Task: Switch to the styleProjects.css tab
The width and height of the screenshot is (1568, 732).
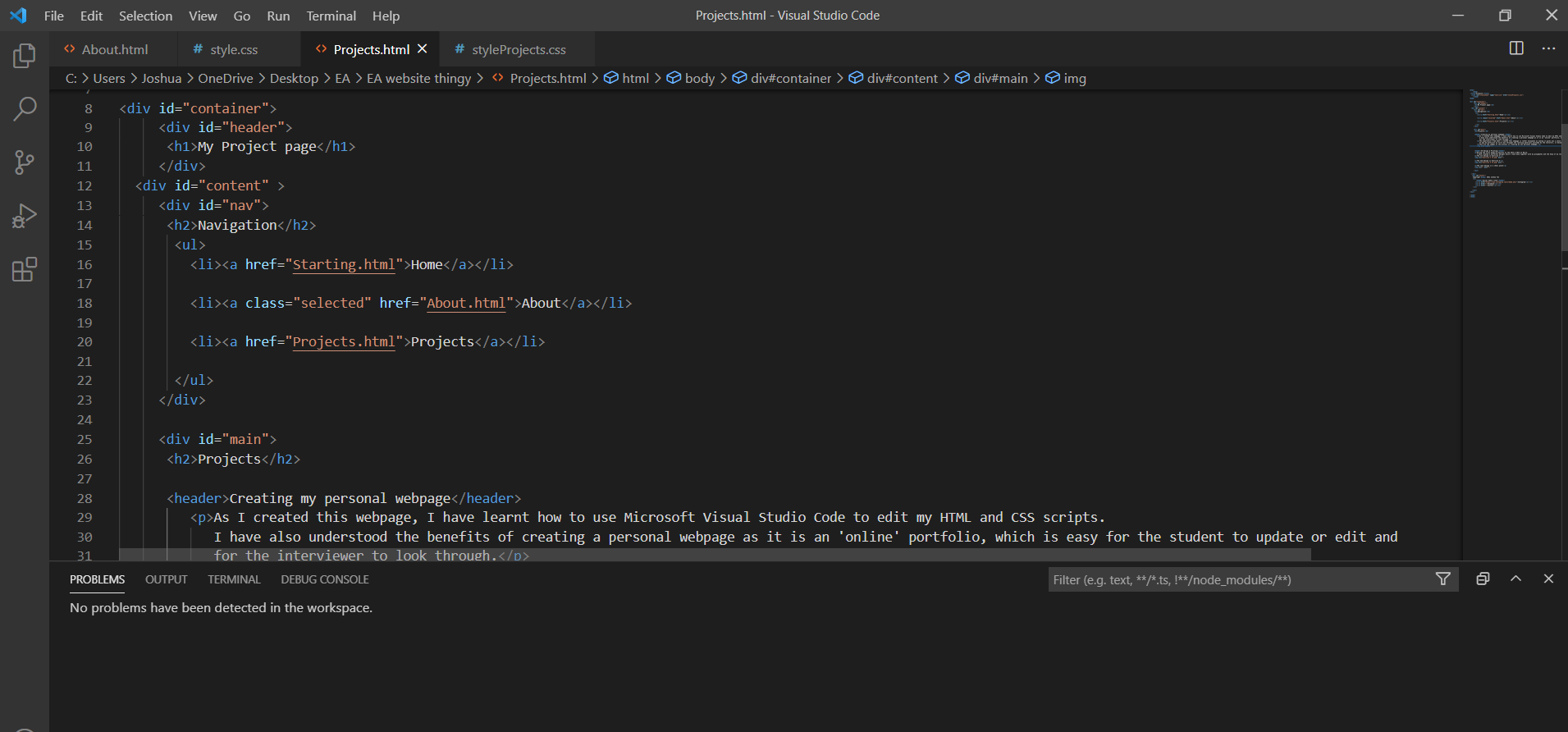Action: tap(518, 49)
